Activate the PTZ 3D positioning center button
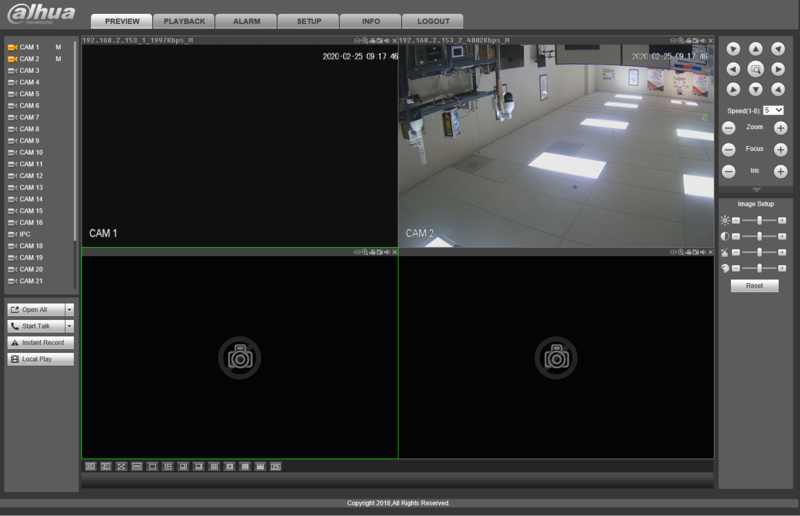The height and width of the screenshot is (516, 800). tap(756, 69)
